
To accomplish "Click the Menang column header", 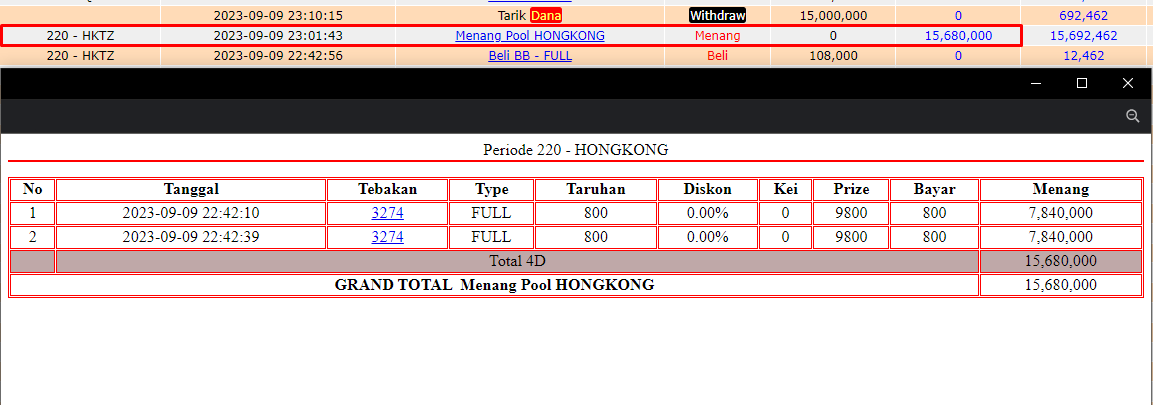I will click(1060, 189).
